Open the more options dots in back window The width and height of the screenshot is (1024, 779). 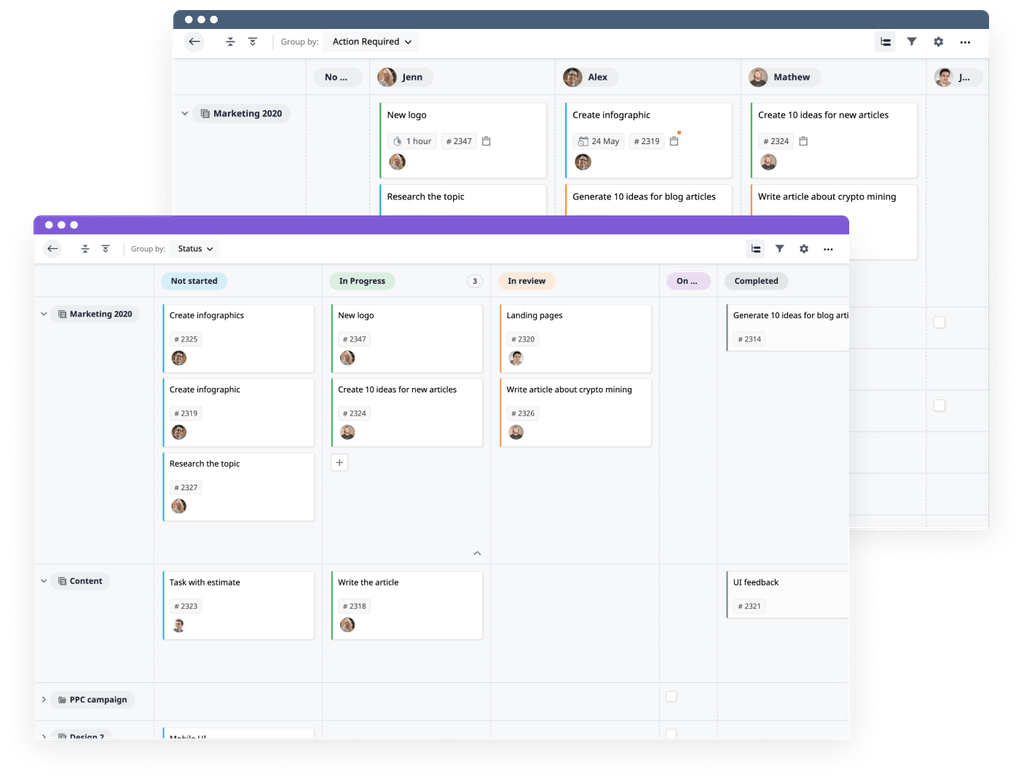(965, 42)
